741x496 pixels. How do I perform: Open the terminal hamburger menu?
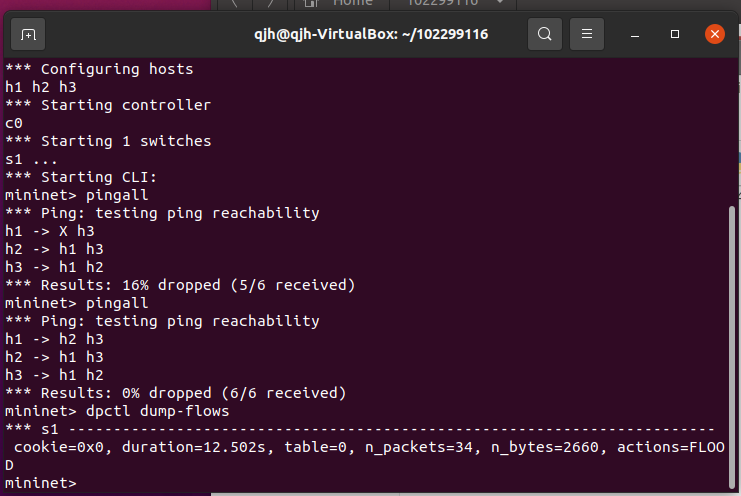click(x=586, y=34)
